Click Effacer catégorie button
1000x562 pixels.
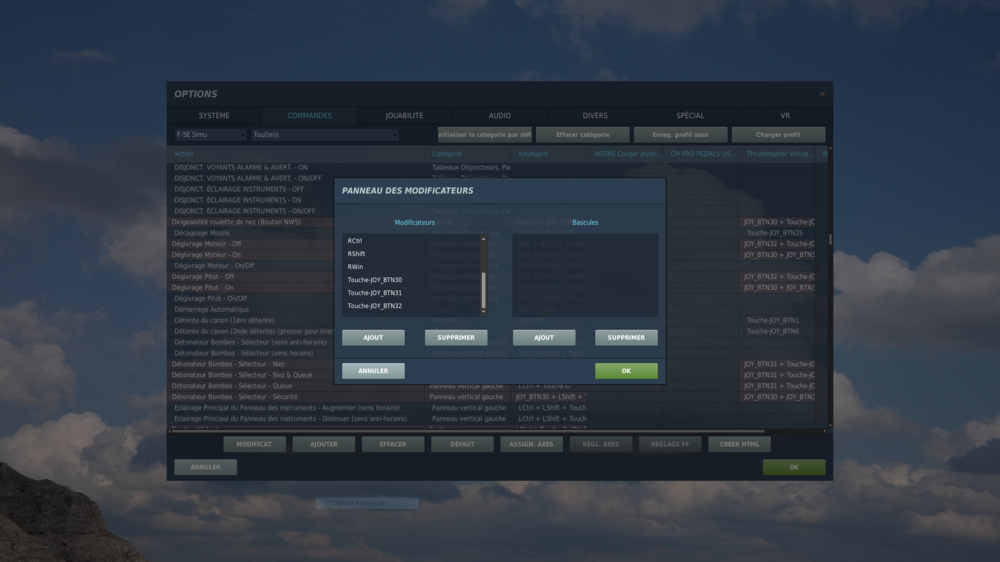click(x=582, y=135)
